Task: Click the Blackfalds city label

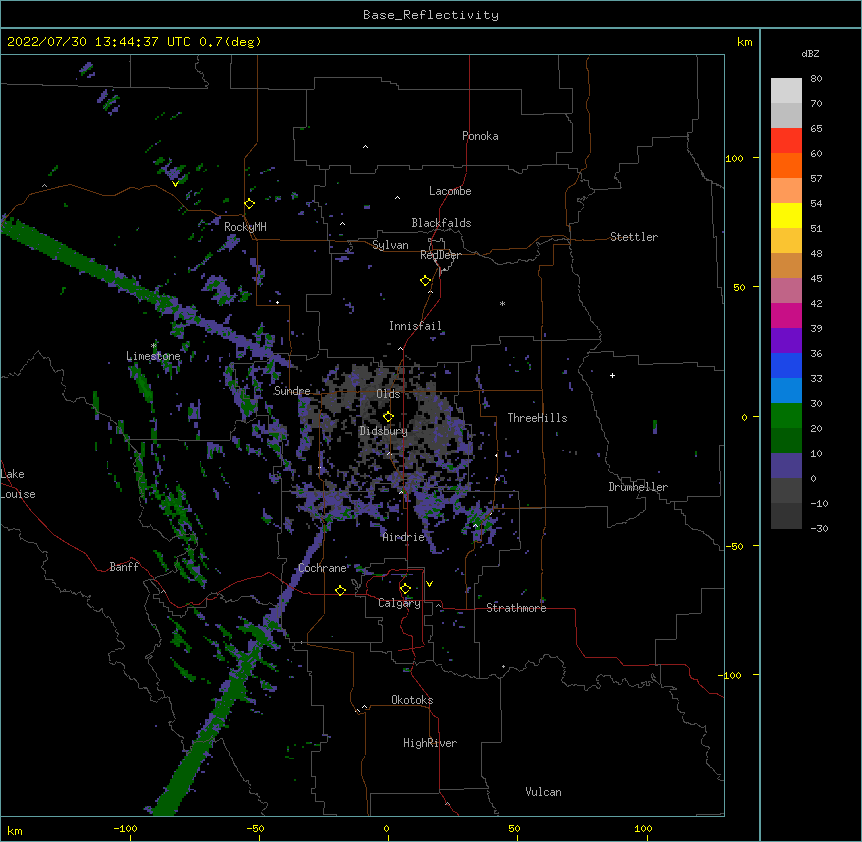Action: (x=441, y=223)
